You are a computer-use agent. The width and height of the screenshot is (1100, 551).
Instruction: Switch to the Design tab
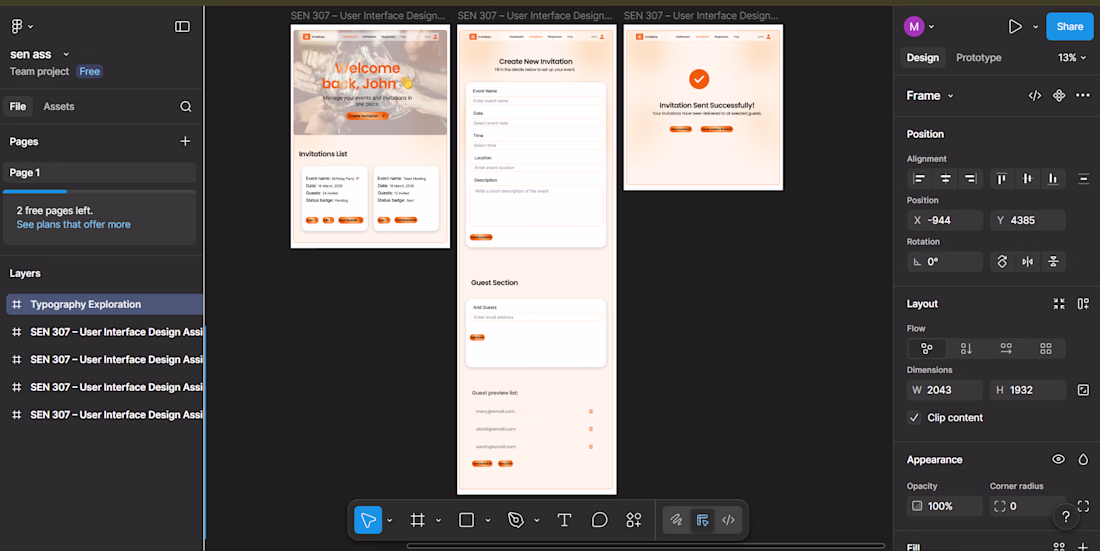[x=923, y=58]
